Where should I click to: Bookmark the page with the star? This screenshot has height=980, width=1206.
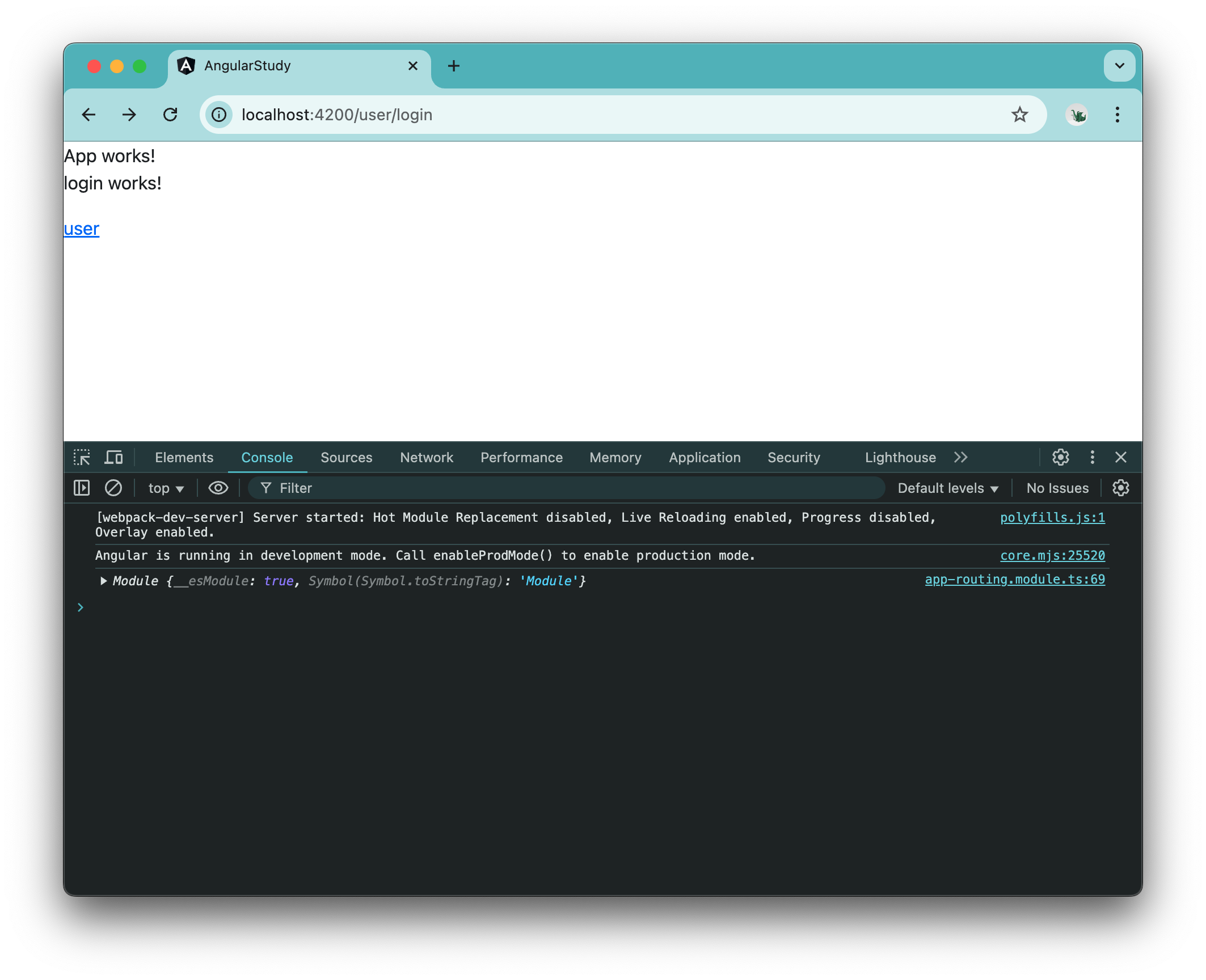point(1020,115)
